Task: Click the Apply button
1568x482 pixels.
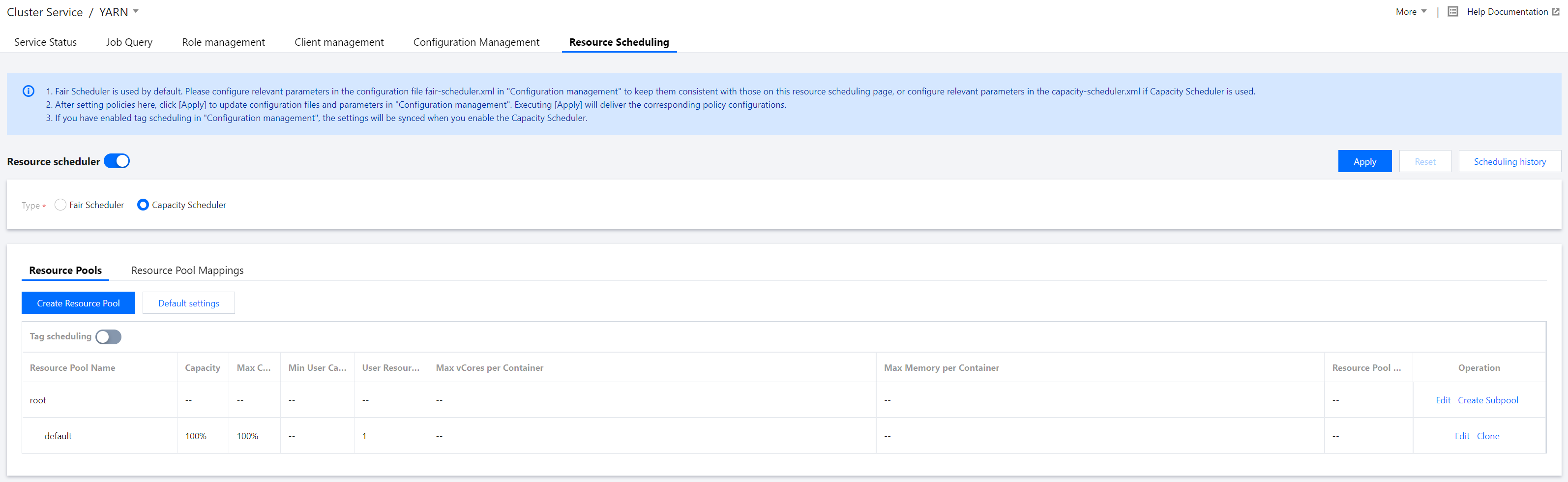Action: 1364,161
